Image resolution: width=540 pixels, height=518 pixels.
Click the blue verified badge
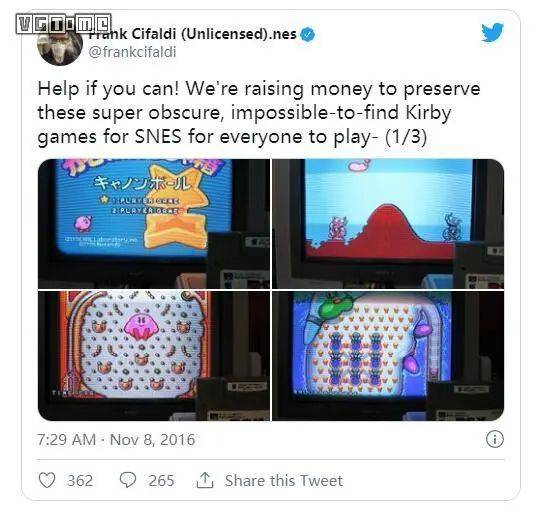[x=308, y=34]
